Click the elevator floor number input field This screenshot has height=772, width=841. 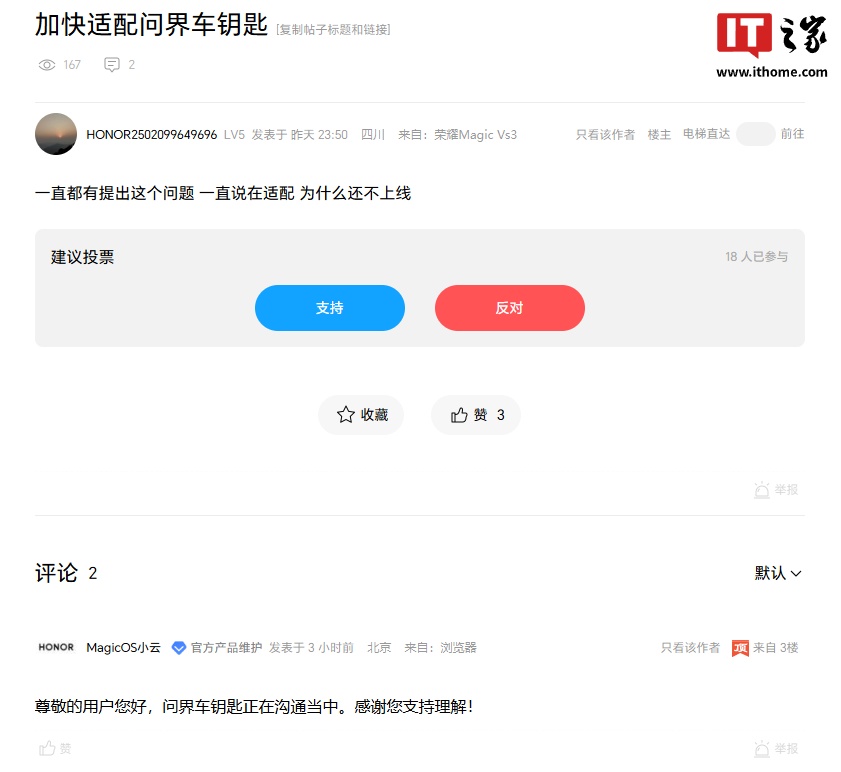[755, 134]
